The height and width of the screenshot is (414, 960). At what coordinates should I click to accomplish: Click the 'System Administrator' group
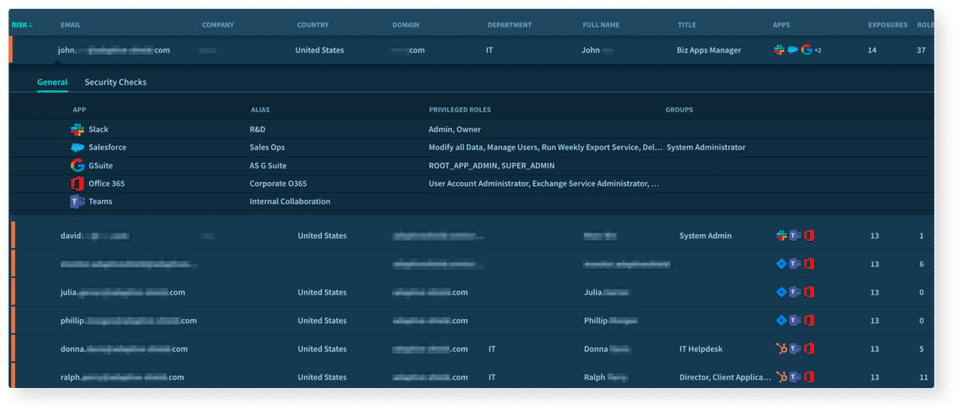point(706,148)
